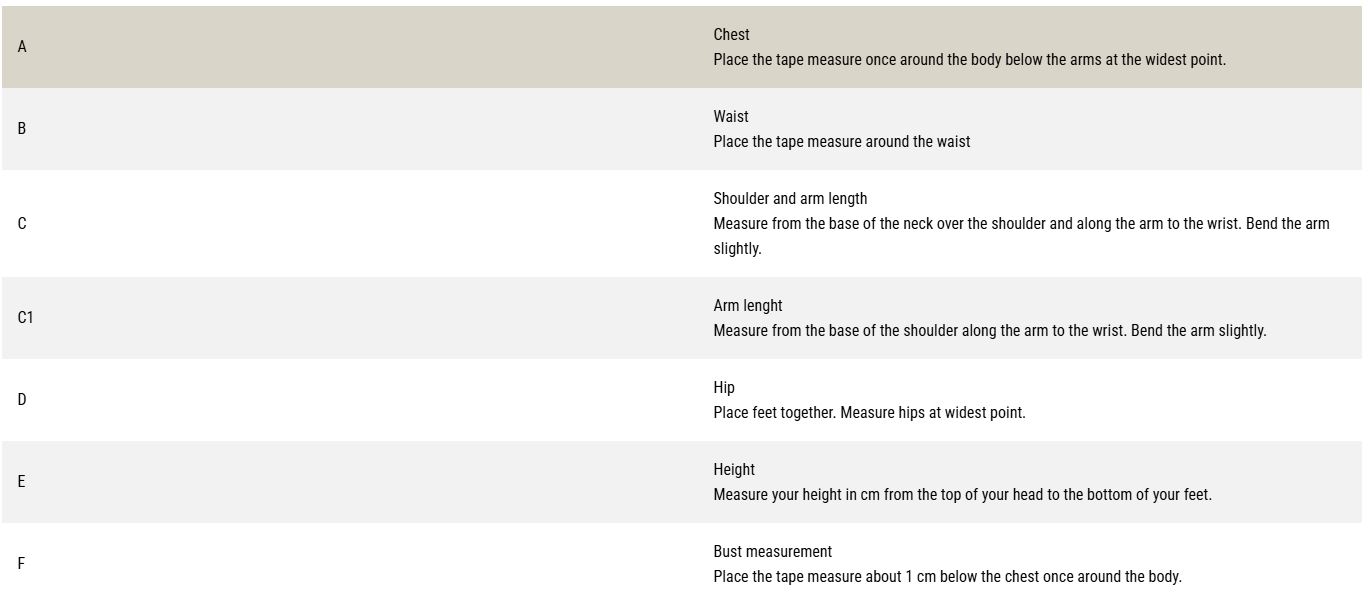Click the letter E row label

pos(22,482)
